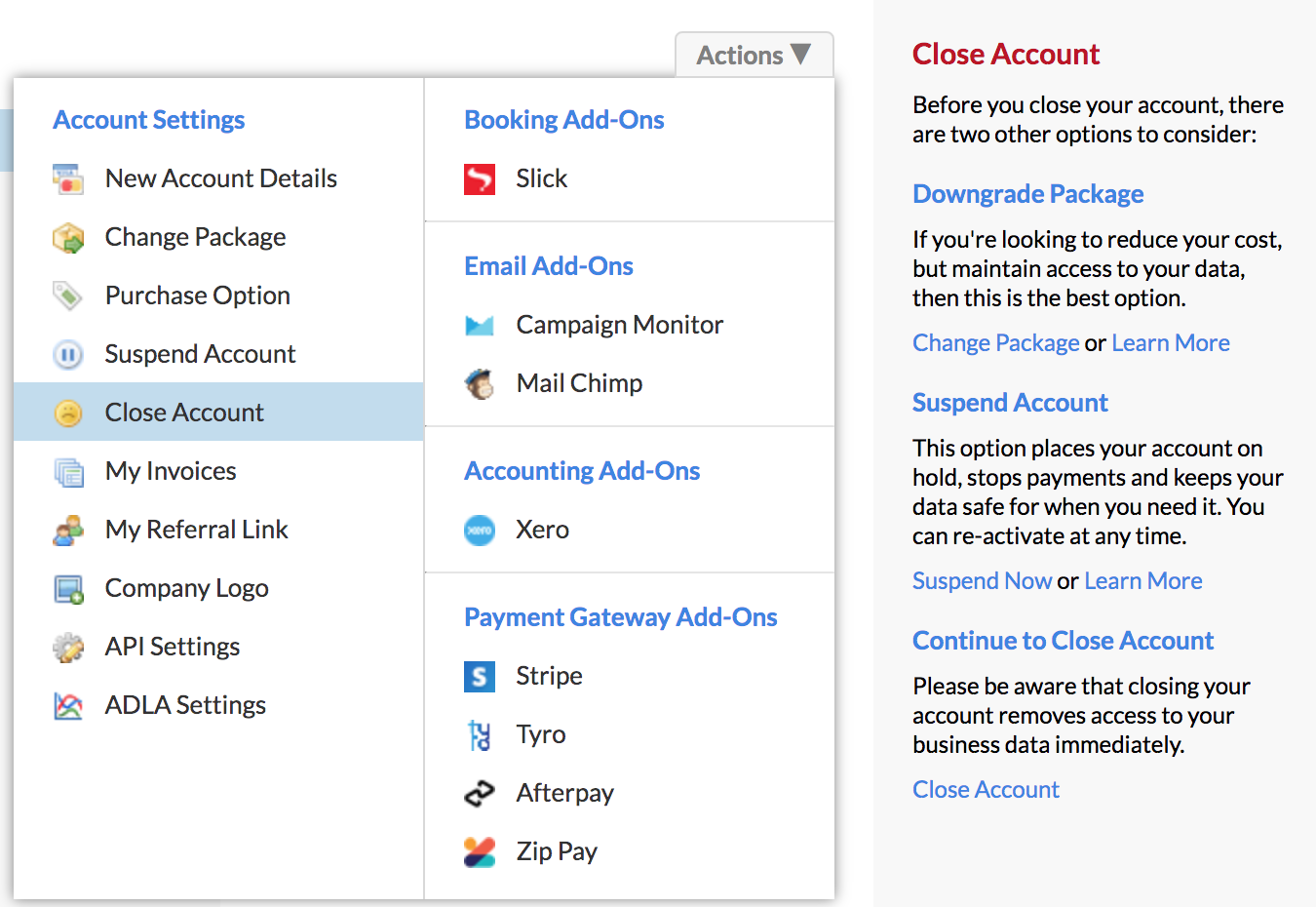This screenshot has width=1316, height=907.
Task: Click the Stripe S logo icon
Action: [x=480, y=676]
